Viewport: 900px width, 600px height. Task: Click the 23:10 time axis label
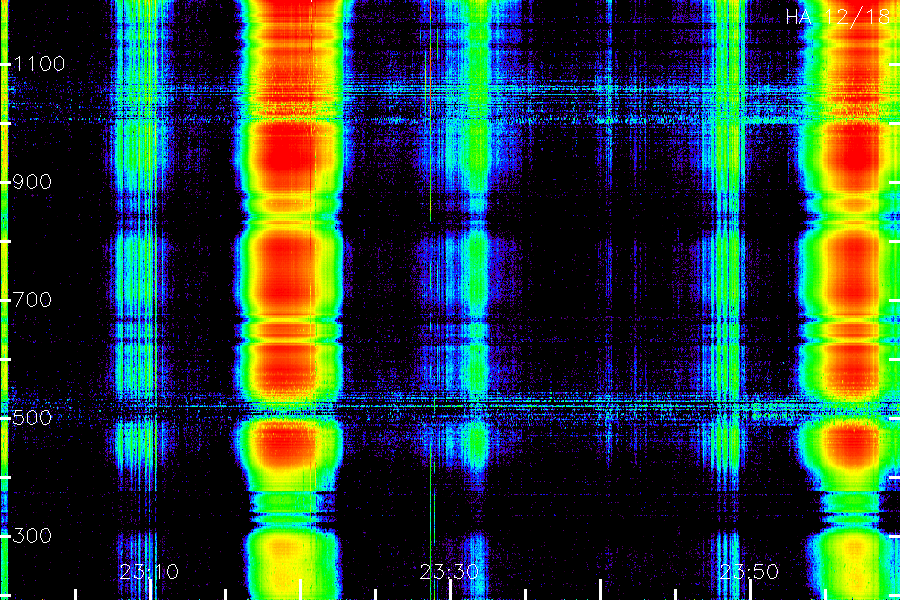(x=149, y=572)
